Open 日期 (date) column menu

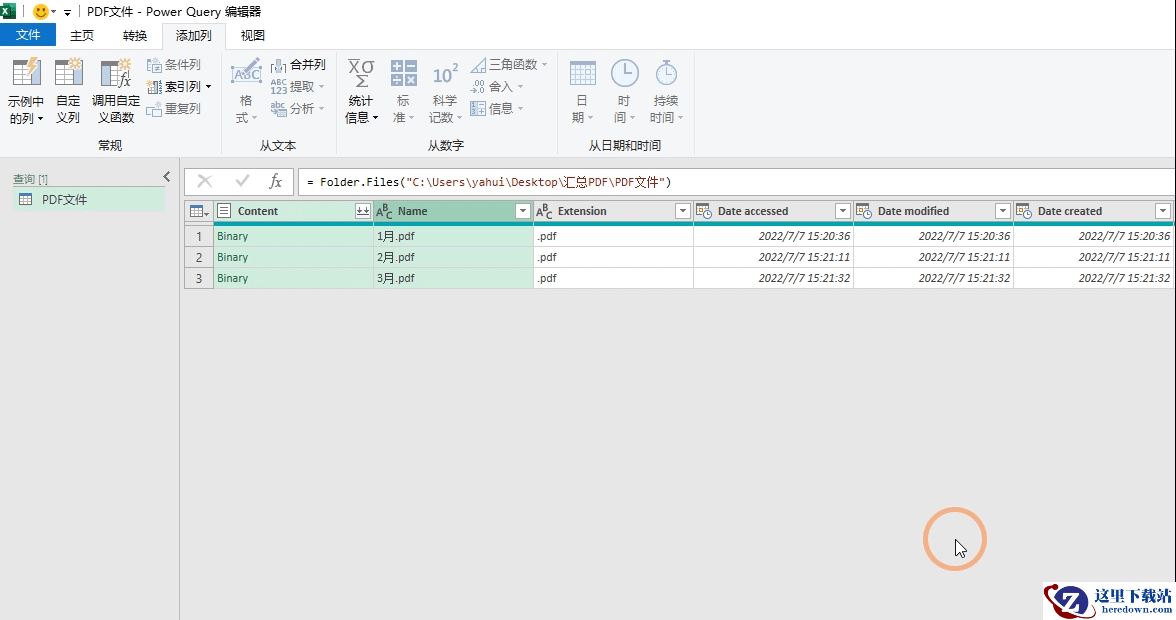[x=582, y=91]
